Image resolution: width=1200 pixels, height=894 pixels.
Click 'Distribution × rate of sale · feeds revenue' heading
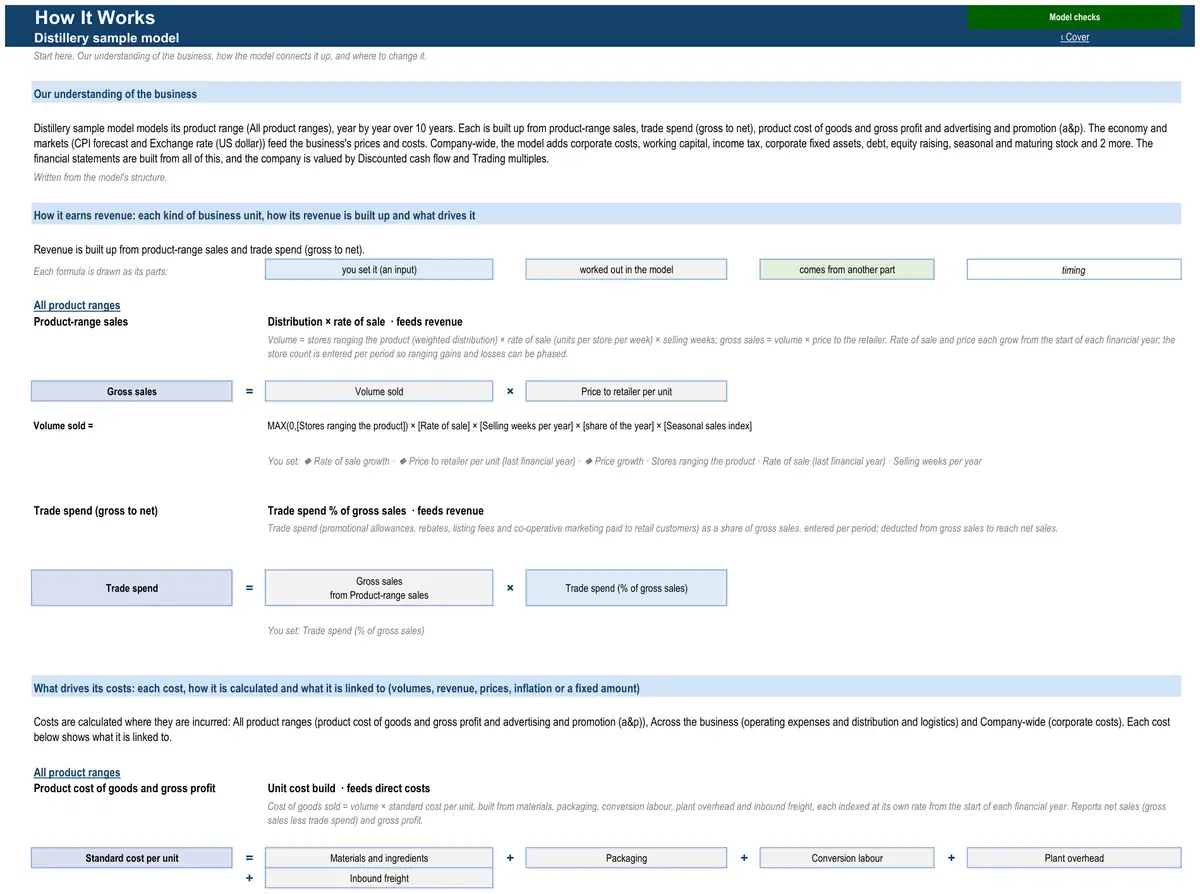[365, 322]
